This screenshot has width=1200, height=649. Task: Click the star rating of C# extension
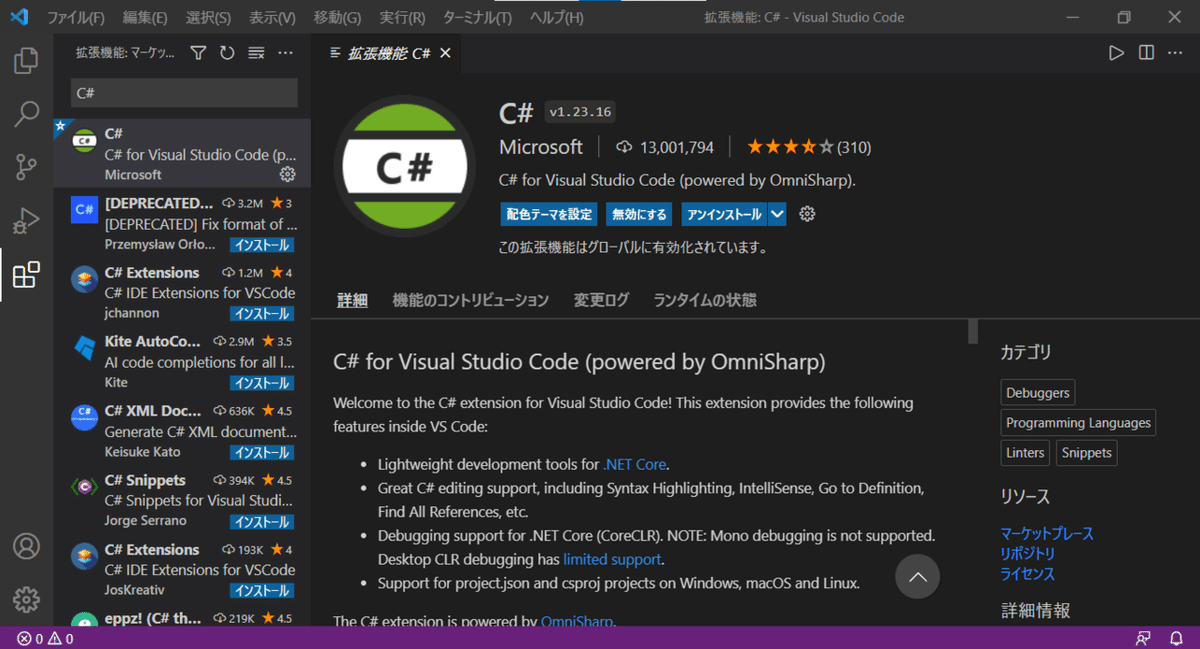pyautogui.click(x=790, y=147)
